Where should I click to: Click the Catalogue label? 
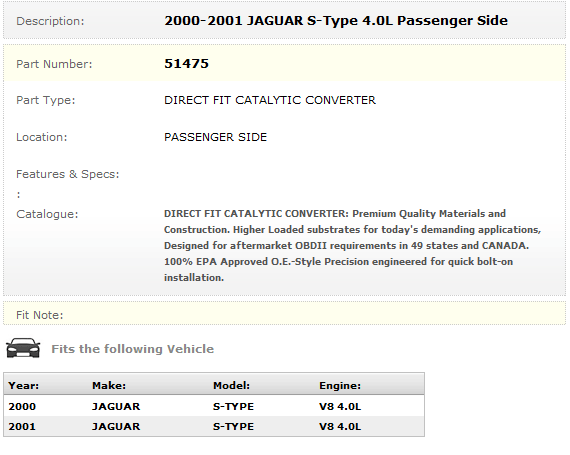click(47, 214)
